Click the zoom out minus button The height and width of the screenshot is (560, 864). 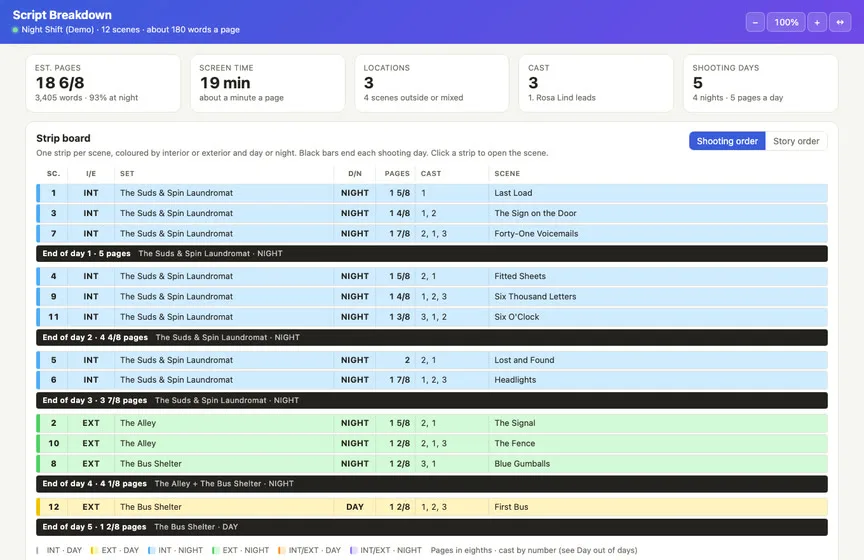click(x=755, y=22)
